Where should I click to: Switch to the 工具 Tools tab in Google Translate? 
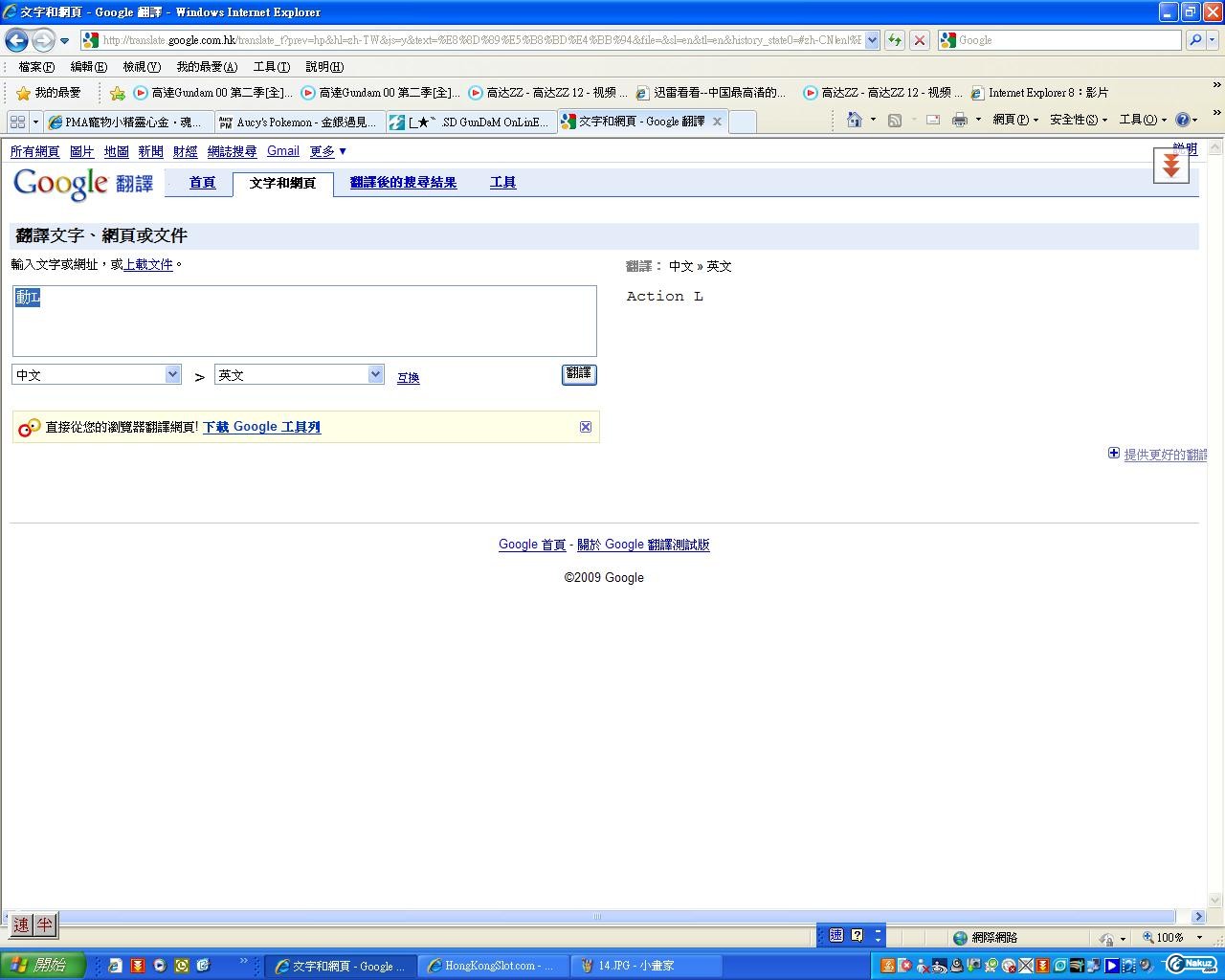click(x=503, y=183)
